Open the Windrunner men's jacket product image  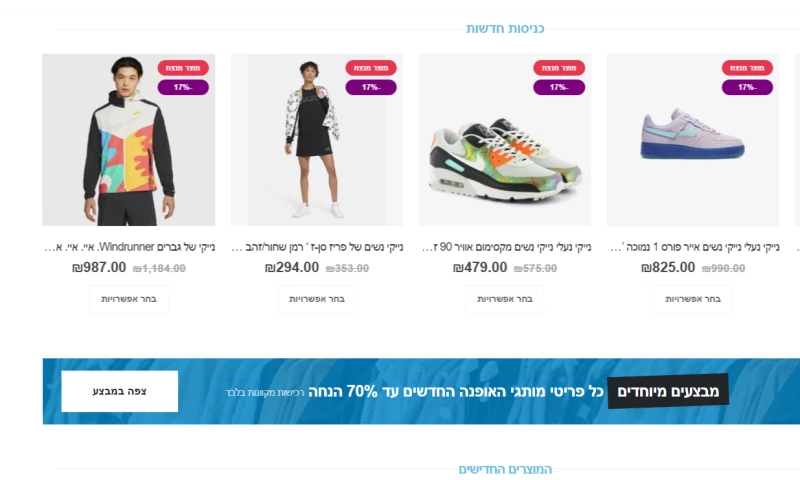pos(129,140)
